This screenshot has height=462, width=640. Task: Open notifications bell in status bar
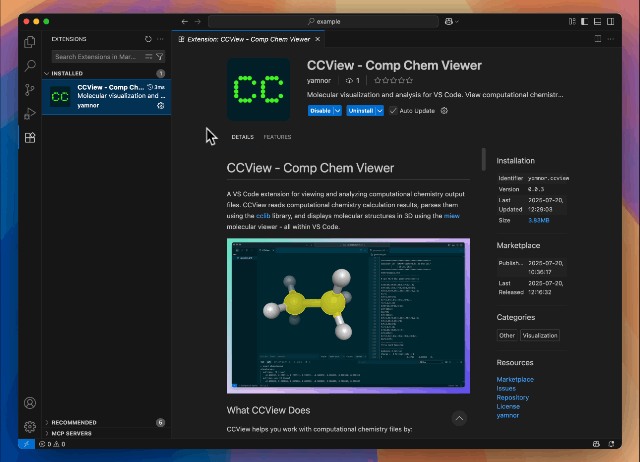tap(611, 444)
